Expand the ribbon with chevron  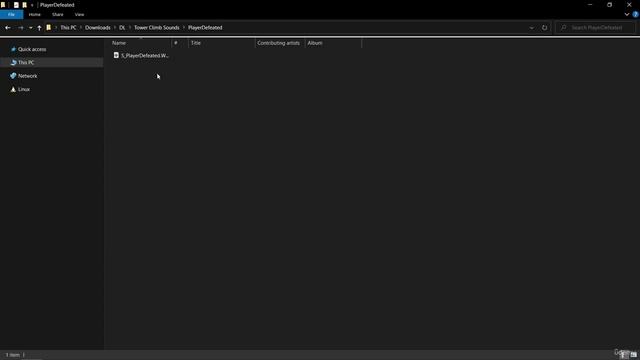click(x=627, y=14)
